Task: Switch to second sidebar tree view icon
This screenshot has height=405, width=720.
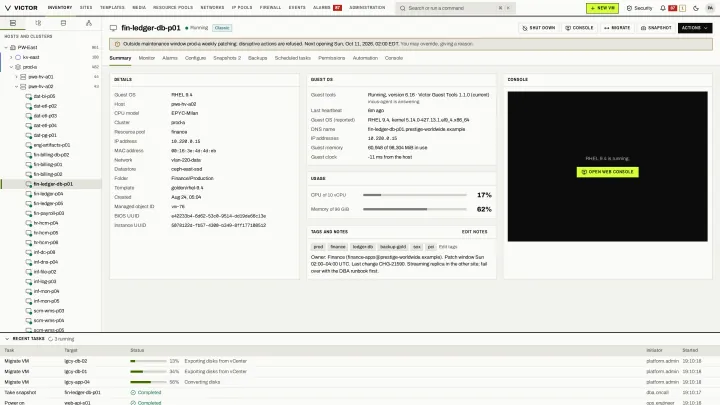Action: pyautogui.click(x=38, y=23)
